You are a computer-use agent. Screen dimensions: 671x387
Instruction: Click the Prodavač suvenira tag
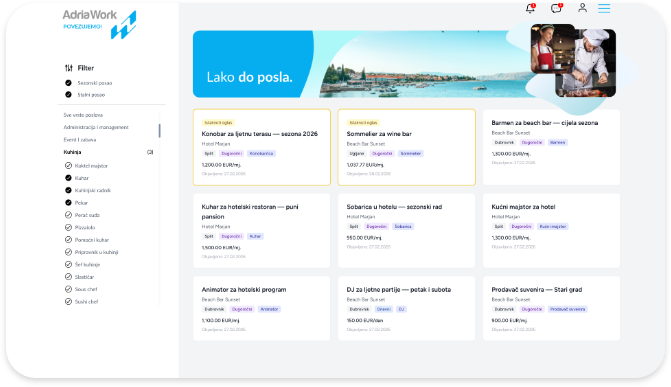pyautogui.click(x=567, y=309)
